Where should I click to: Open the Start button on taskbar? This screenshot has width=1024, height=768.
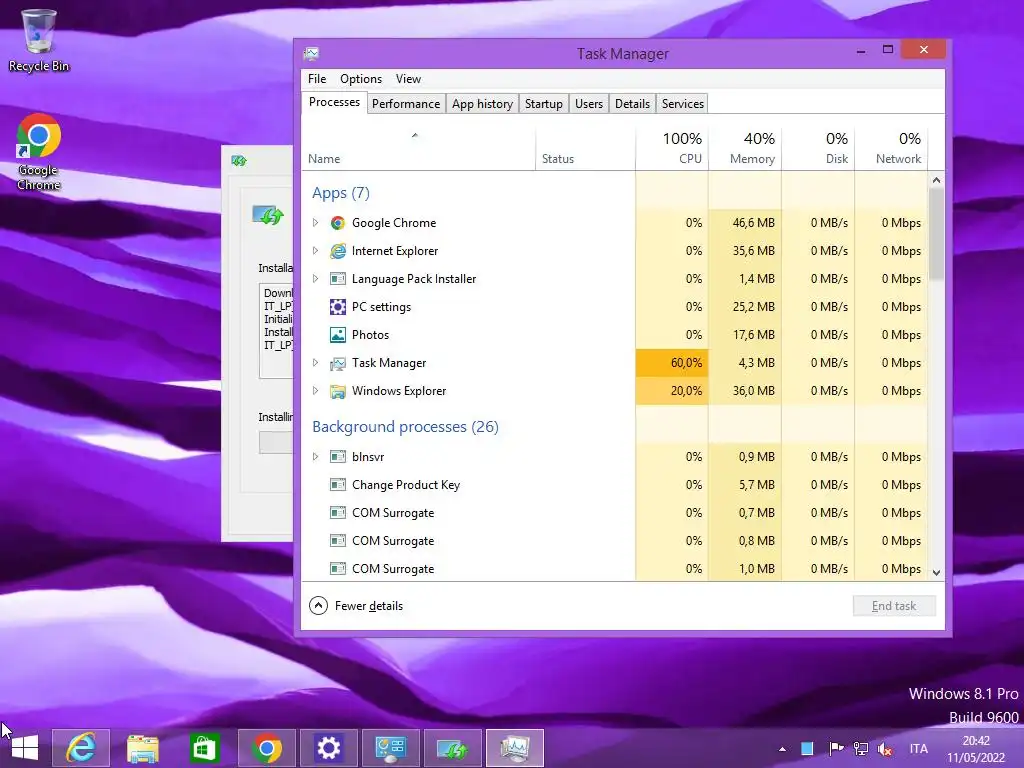[x=25, y=748]
